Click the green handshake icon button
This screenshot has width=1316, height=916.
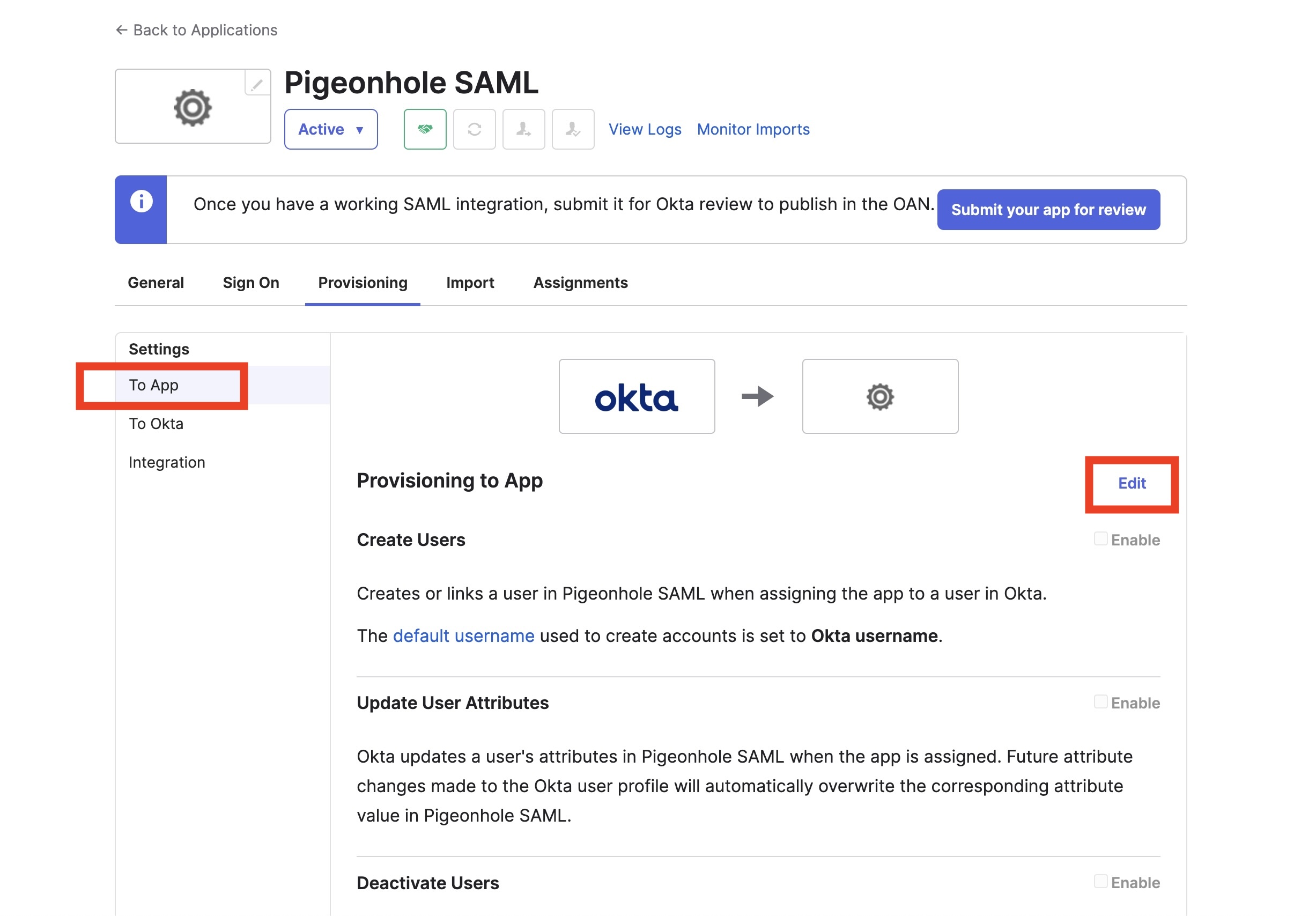click(425, 129)
